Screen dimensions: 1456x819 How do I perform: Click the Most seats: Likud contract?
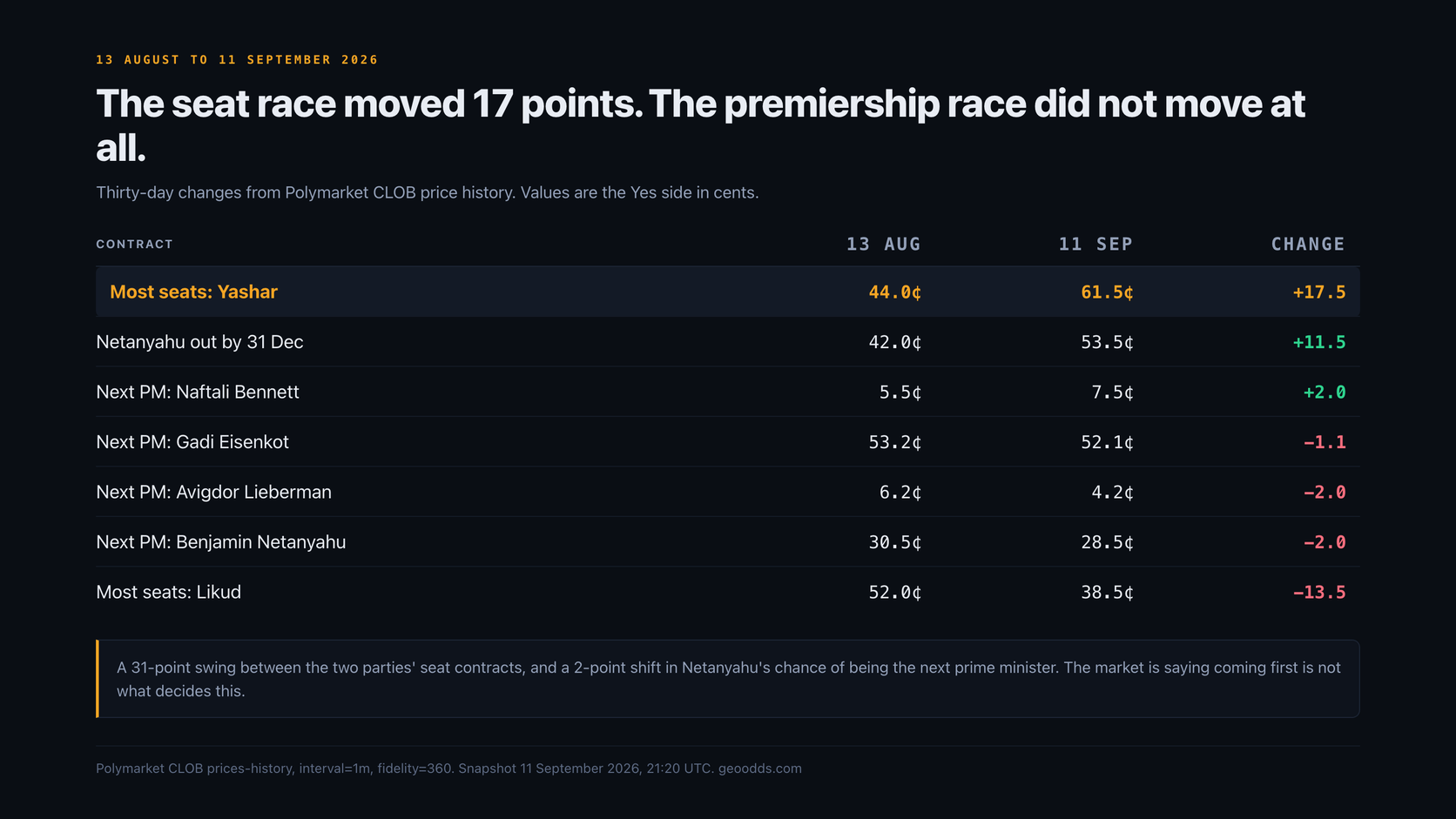coord(168,592)
